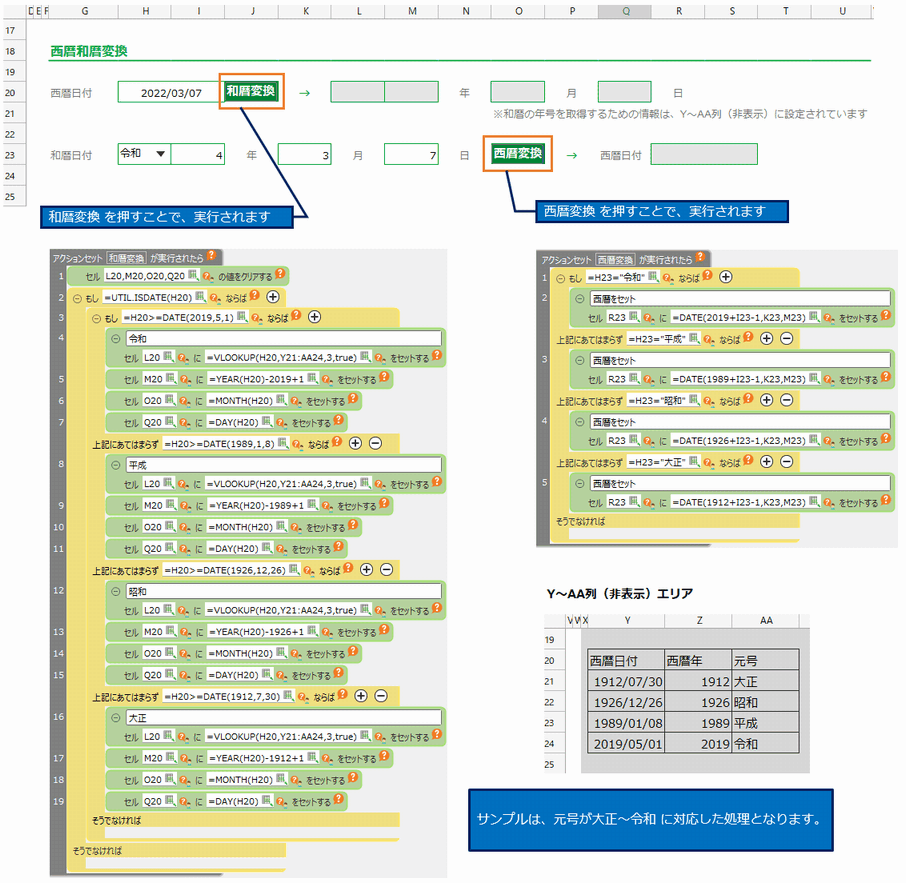906x883 pixels.
Task: Collapse the 昭和 comment block
Action: [116, 590]
